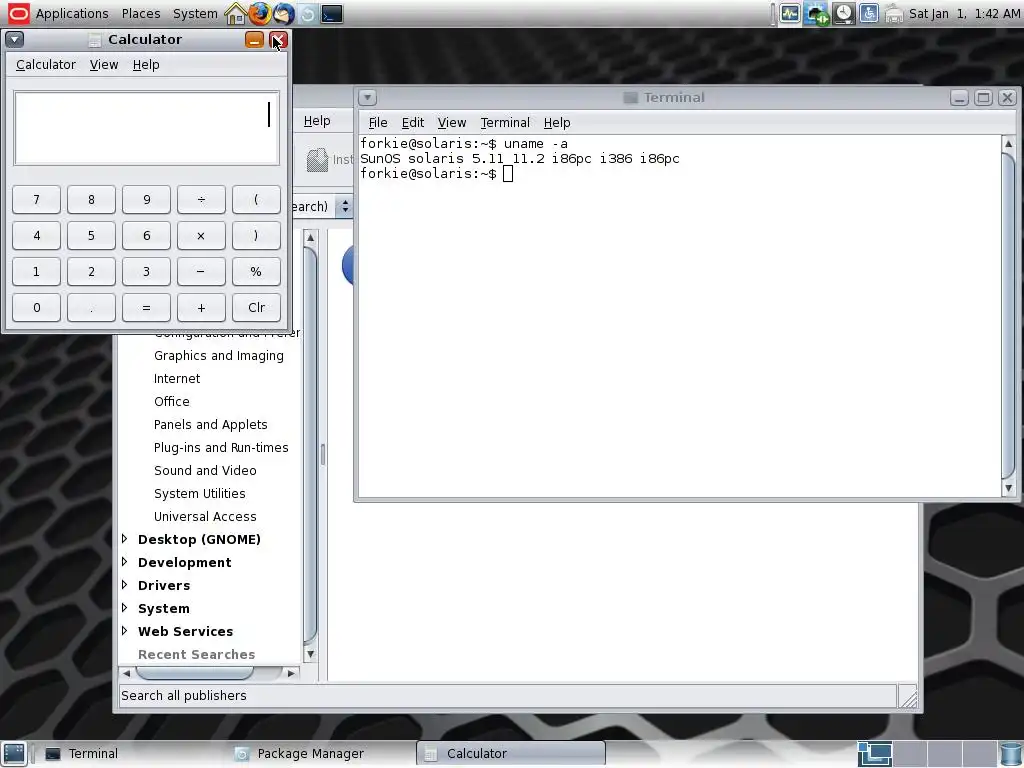Click the multiply button on Calculator
Image resolution: width=1024 pixels, height=768 pixels.
[x=201, y=236]
